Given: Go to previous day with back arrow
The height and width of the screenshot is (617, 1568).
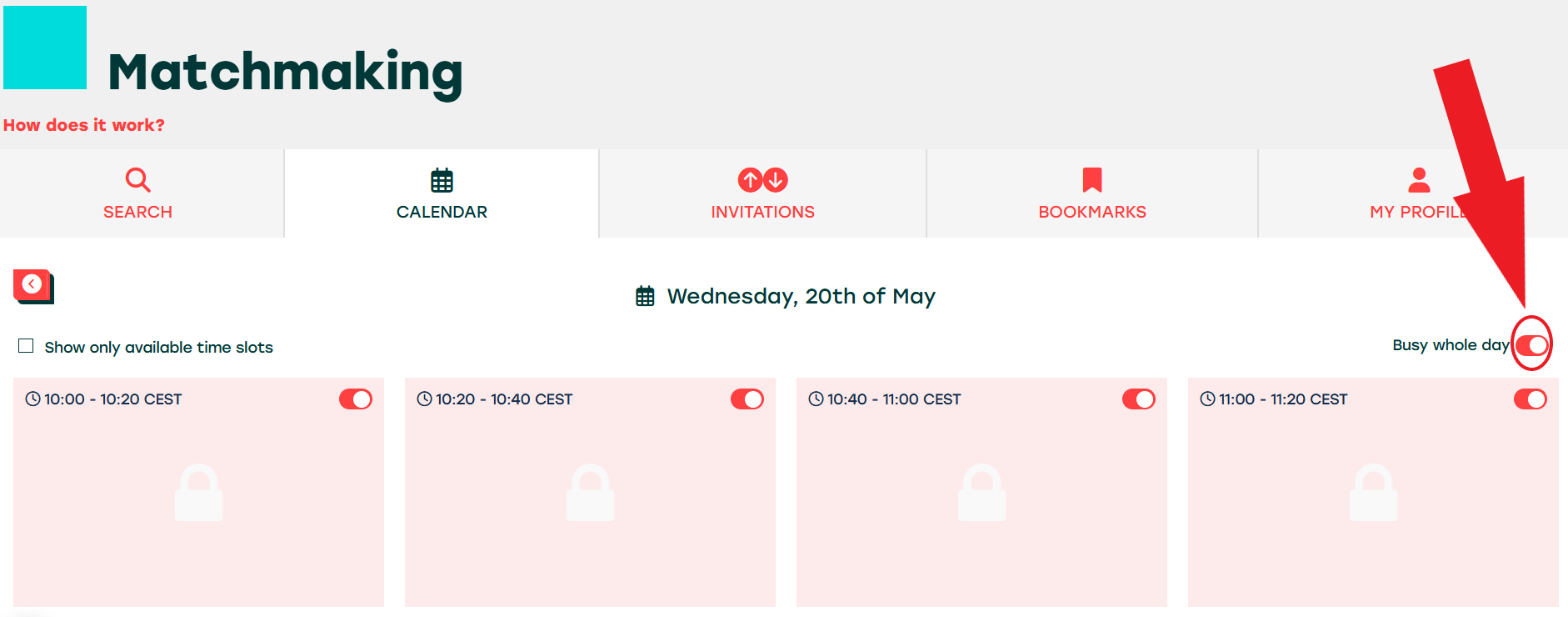Looking at the screenshot, I should pyautogui.click(x=32, y=285).
